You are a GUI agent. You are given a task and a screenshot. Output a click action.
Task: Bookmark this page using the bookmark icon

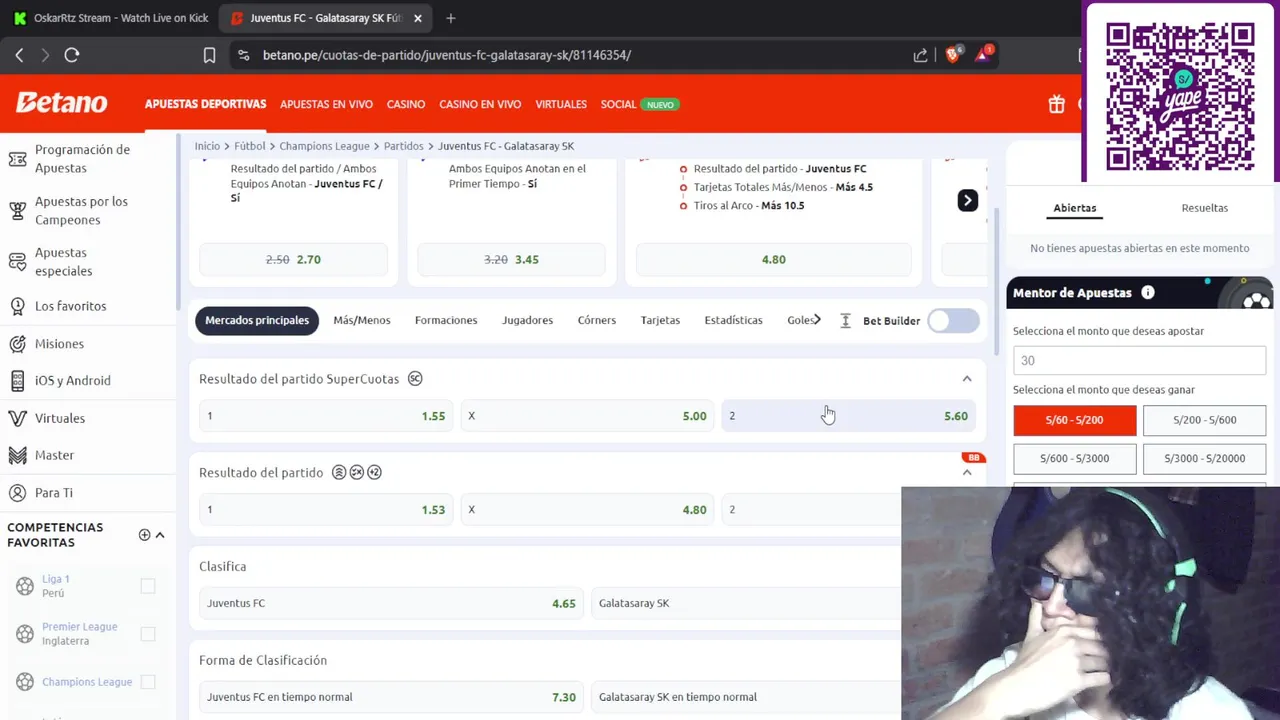[209, 55]
